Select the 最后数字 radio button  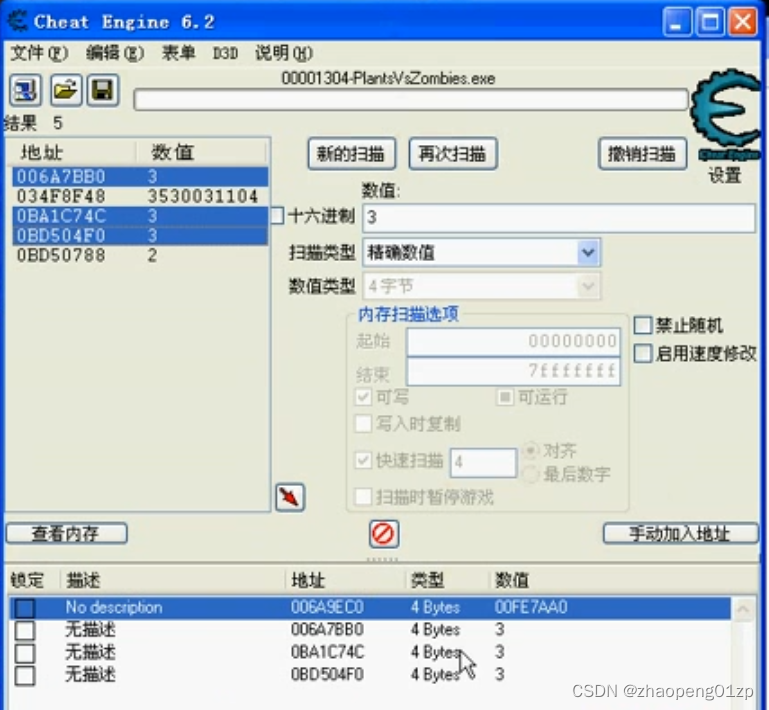[x=531, y=474]
